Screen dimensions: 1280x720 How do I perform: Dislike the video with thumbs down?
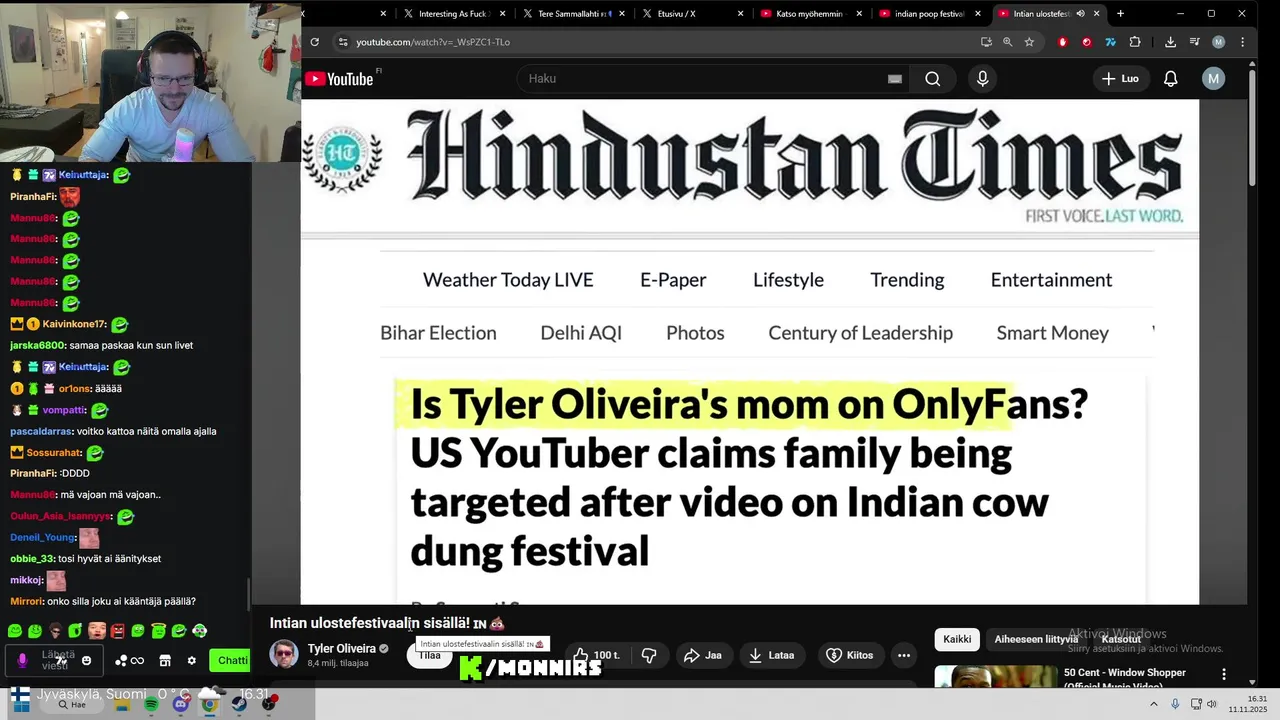pyautogui.click(x=649, y=656)
